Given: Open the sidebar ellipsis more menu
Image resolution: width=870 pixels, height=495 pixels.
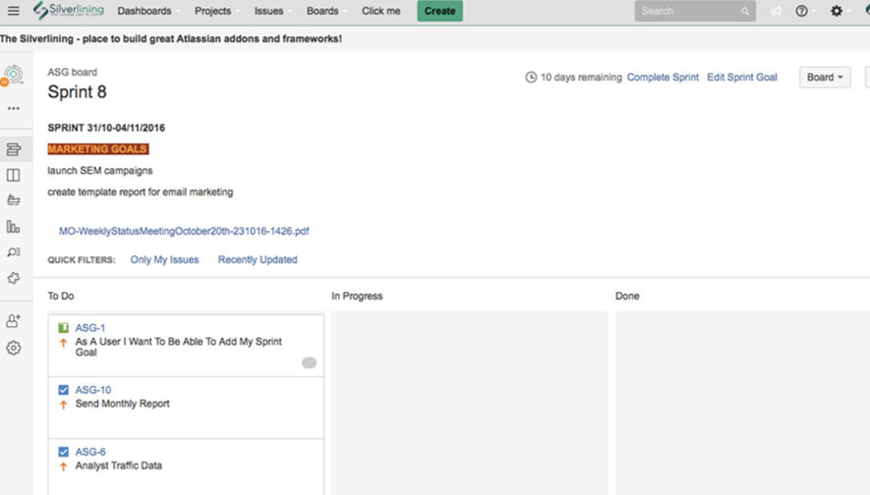Looking at the screenshot, I should (13, 108).
